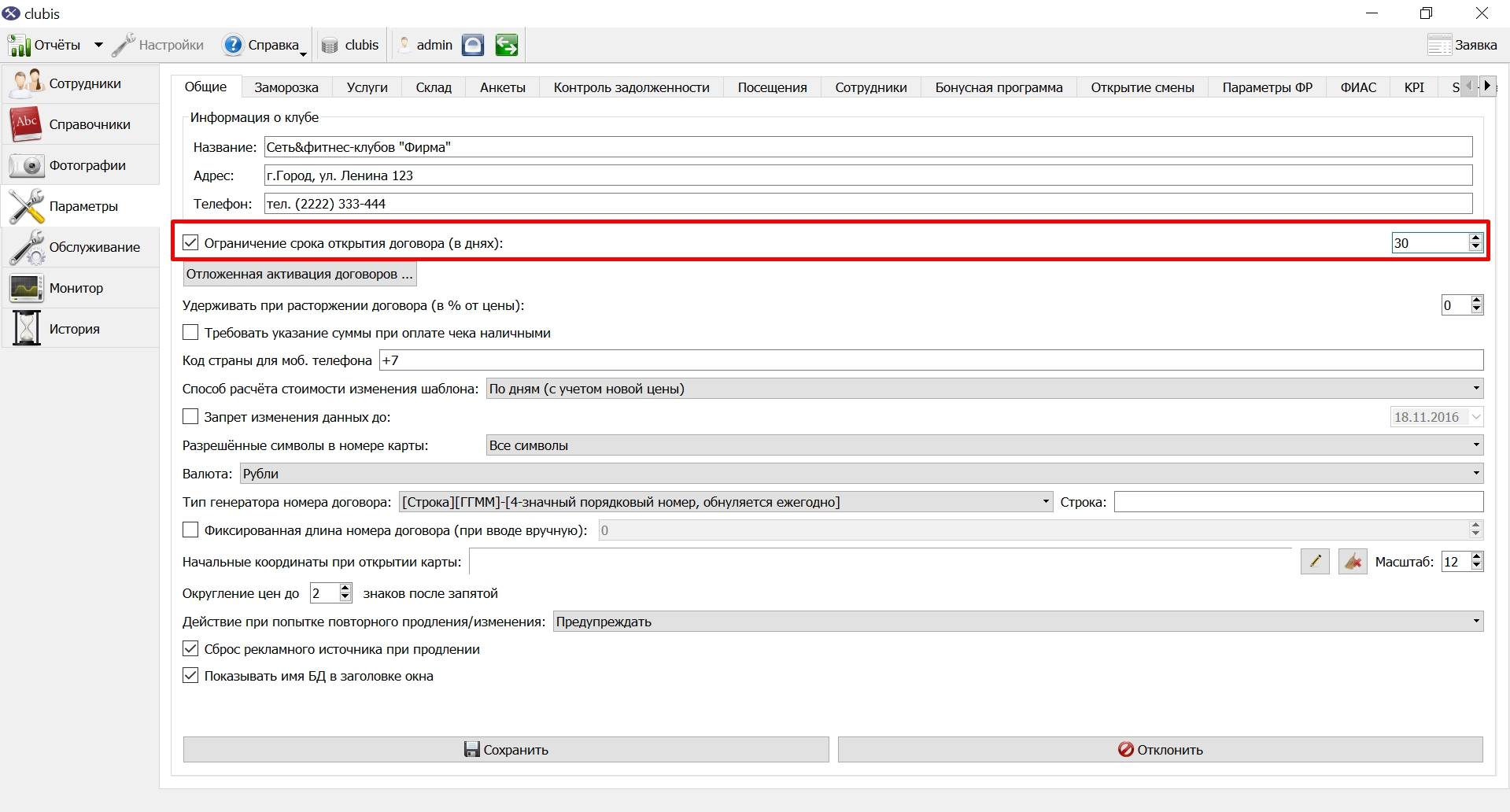Click the Название club name field

point(868,147)
